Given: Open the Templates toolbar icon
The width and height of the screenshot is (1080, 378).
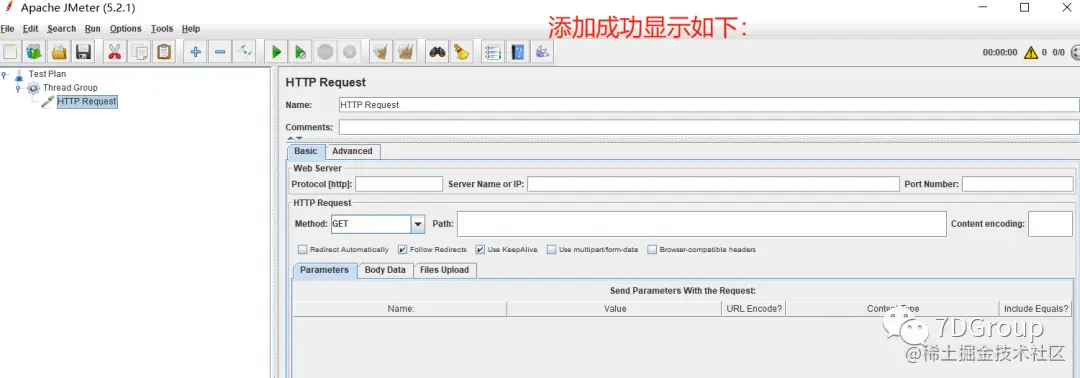Looking at the screenshot, I should pos(34,52).
